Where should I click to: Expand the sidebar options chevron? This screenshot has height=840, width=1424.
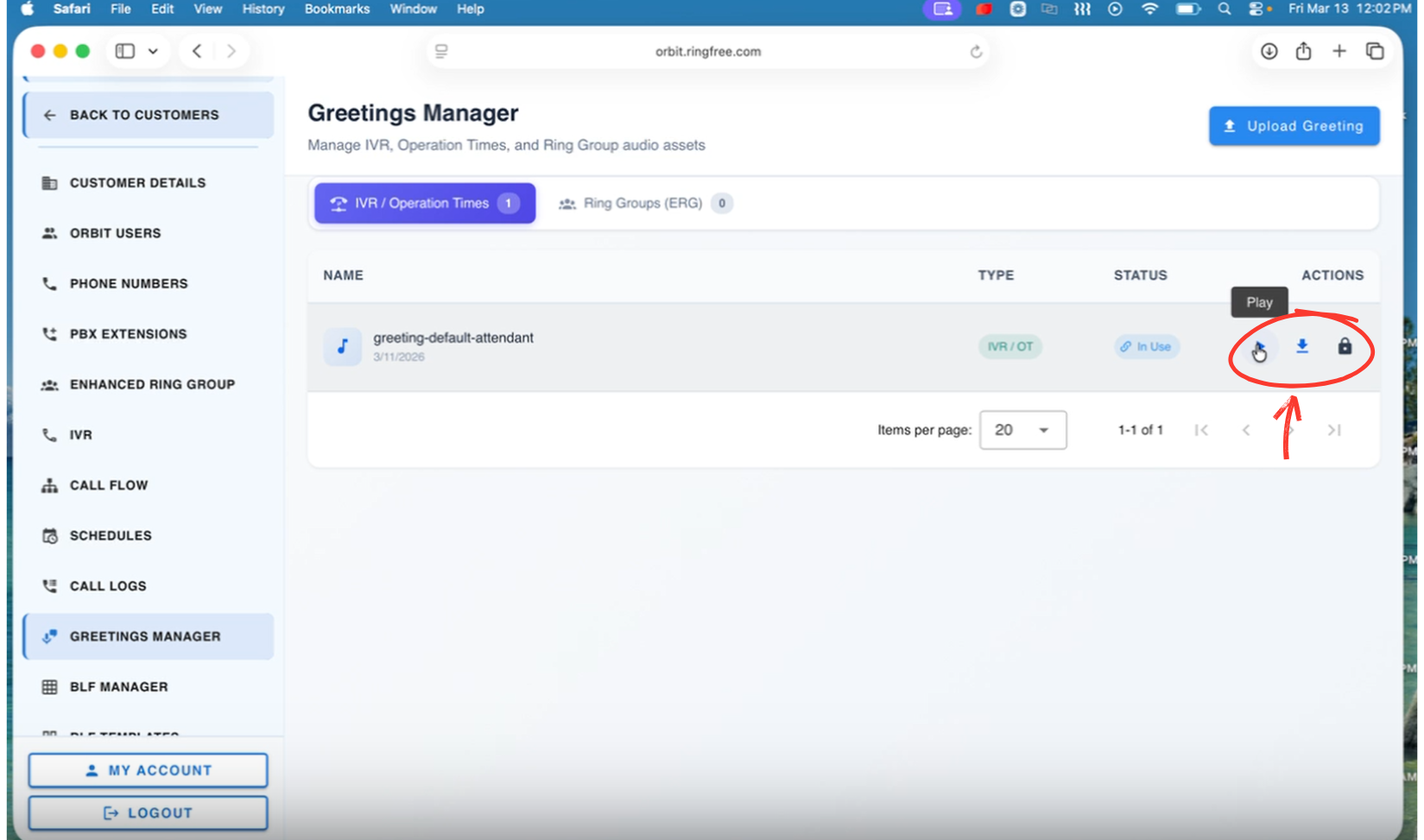coord(154,52)
